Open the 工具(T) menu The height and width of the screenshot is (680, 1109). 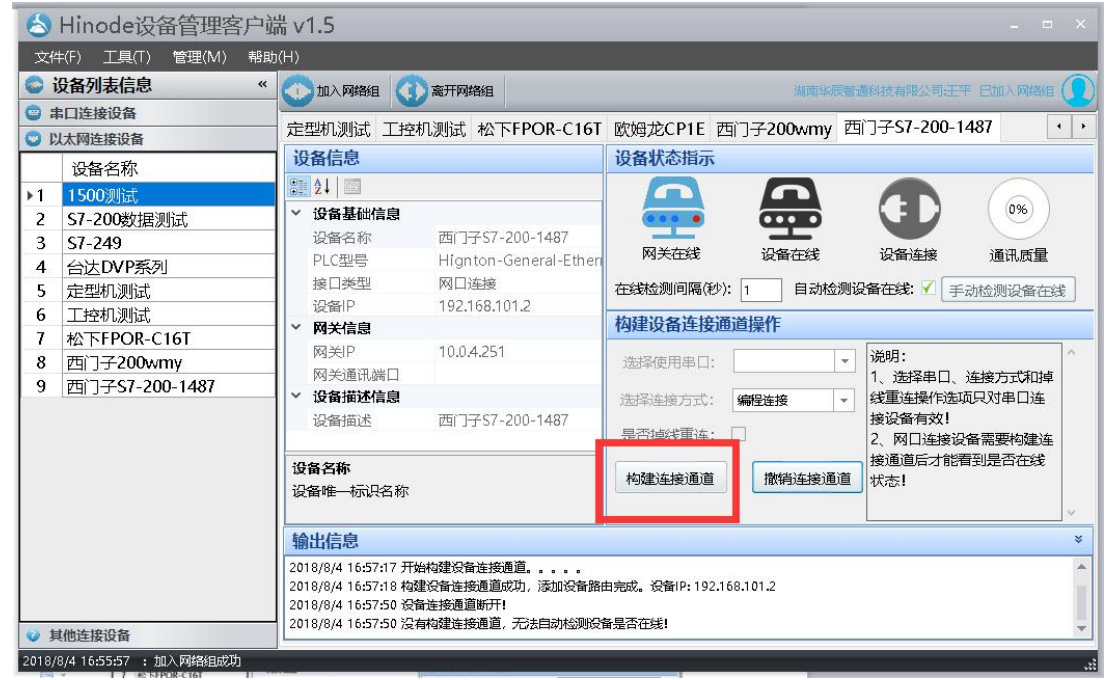(x=127, y=57)
